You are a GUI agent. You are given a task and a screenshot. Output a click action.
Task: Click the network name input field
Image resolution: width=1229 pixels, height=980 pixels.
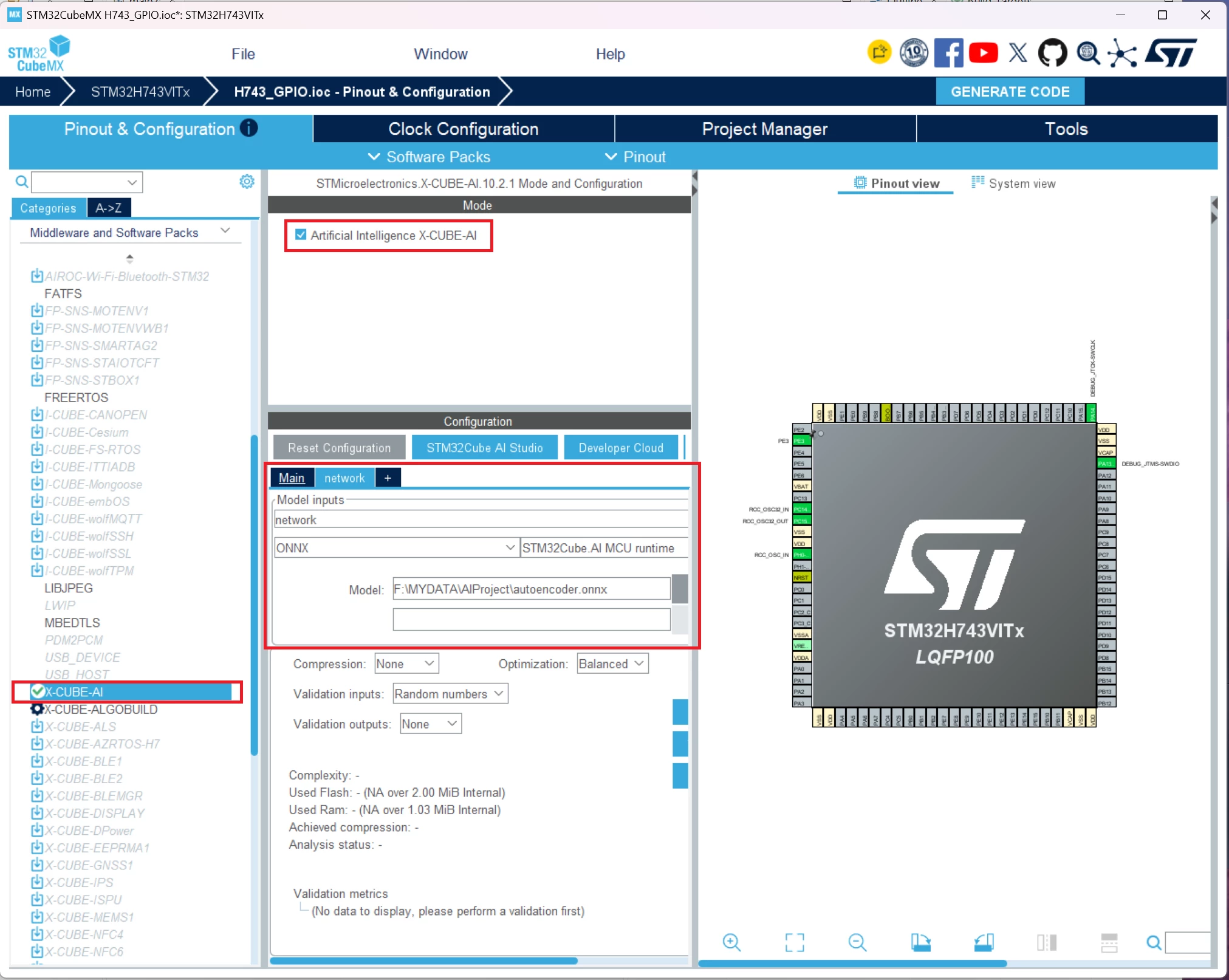(481, 519)
